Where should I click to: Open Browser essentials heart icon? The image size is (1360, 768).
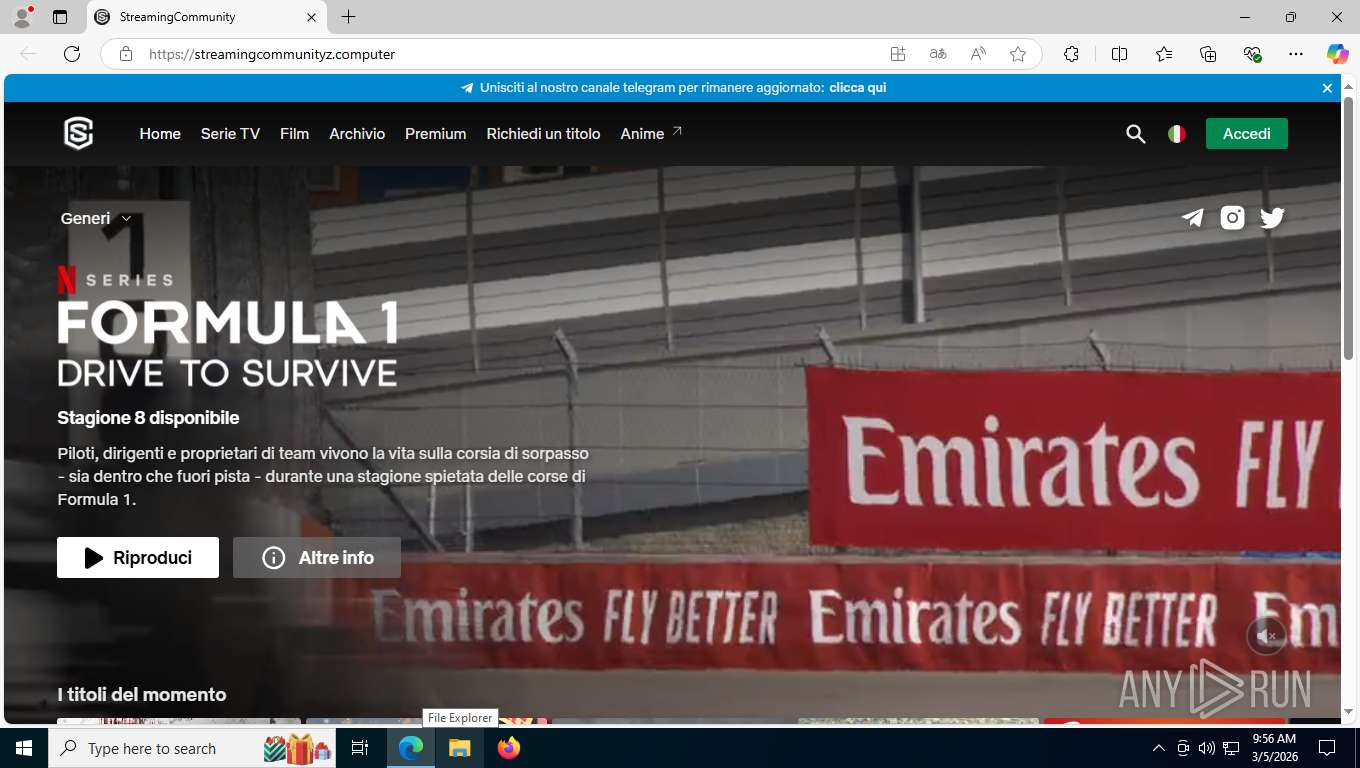(1252, 54)
